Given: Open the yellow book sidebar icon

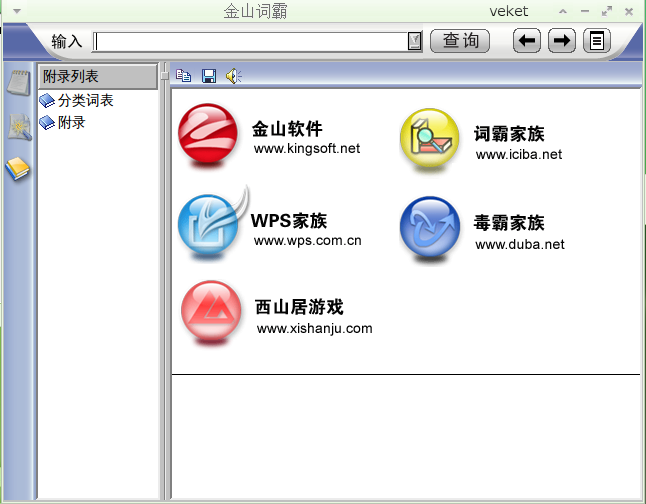Looking at the screenshot, I should 18,168.
